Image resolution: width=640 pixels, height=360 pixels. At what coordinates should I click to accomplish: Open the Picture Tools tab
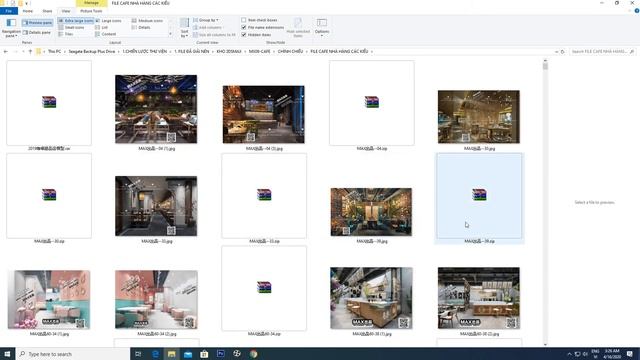[x=91, y=11]
